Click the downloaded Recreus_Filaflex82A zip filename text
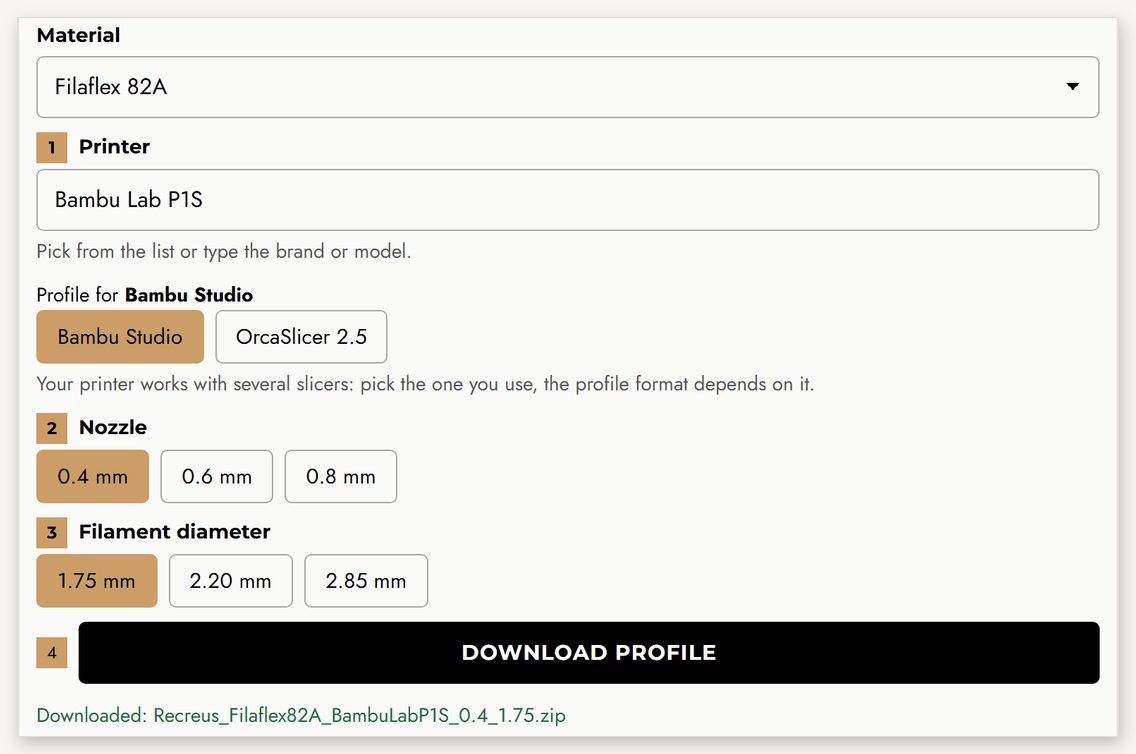Screen dimensions: 1136x754 click(359, 716)
